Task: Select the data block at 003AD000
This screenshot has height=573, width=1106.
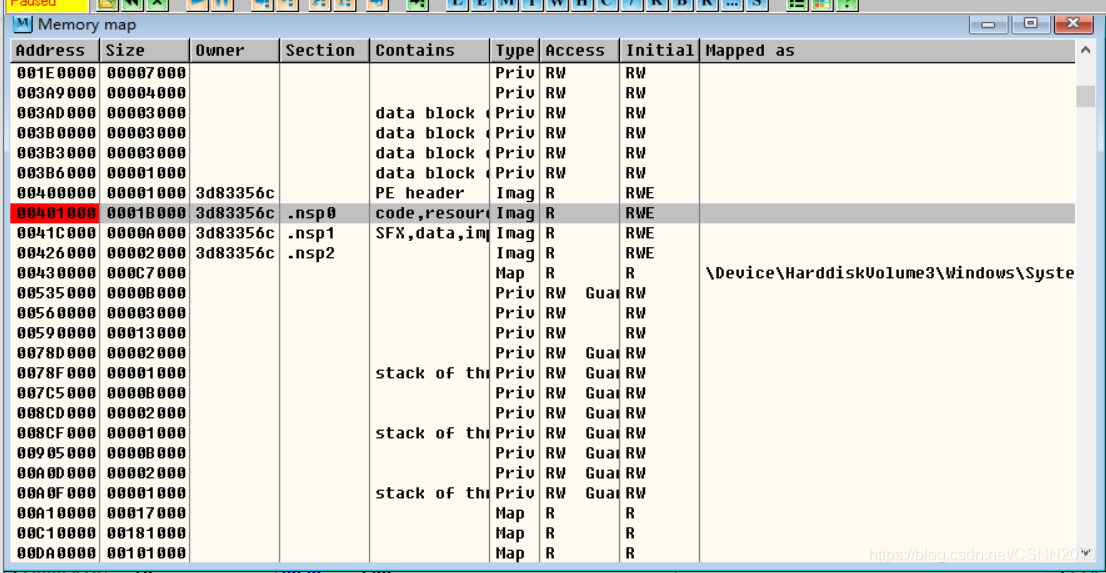Action: (x=543, y=113)
